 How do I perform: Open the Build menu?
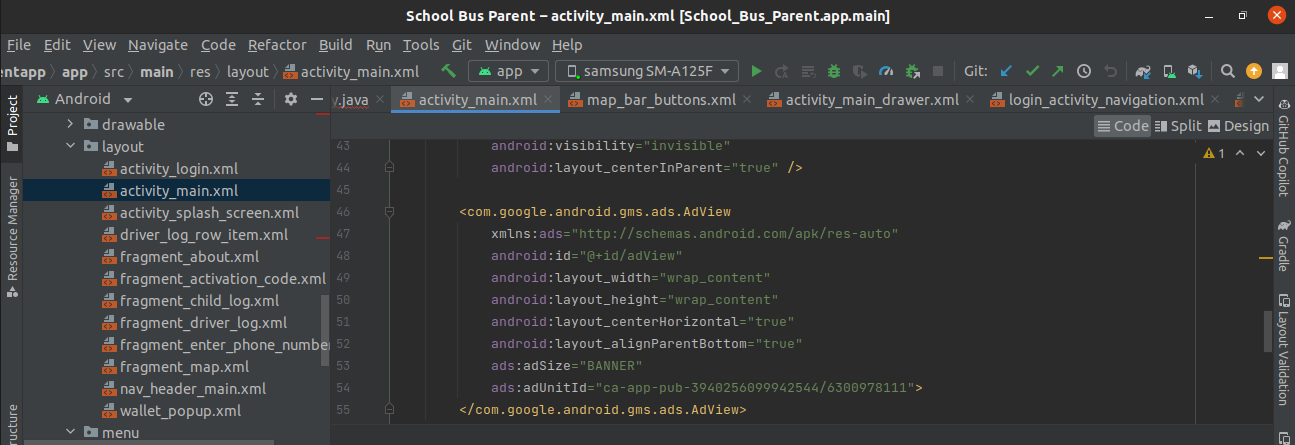pos(336,45)
